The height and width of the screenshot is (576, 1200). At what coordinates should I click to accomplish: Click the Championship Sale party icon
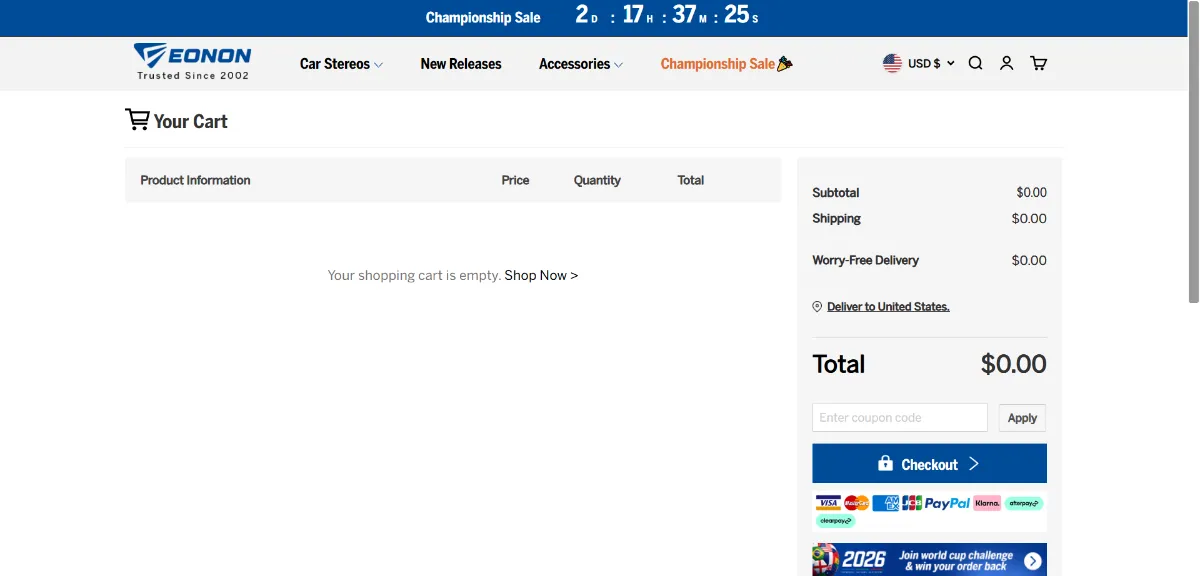point(785,63)
